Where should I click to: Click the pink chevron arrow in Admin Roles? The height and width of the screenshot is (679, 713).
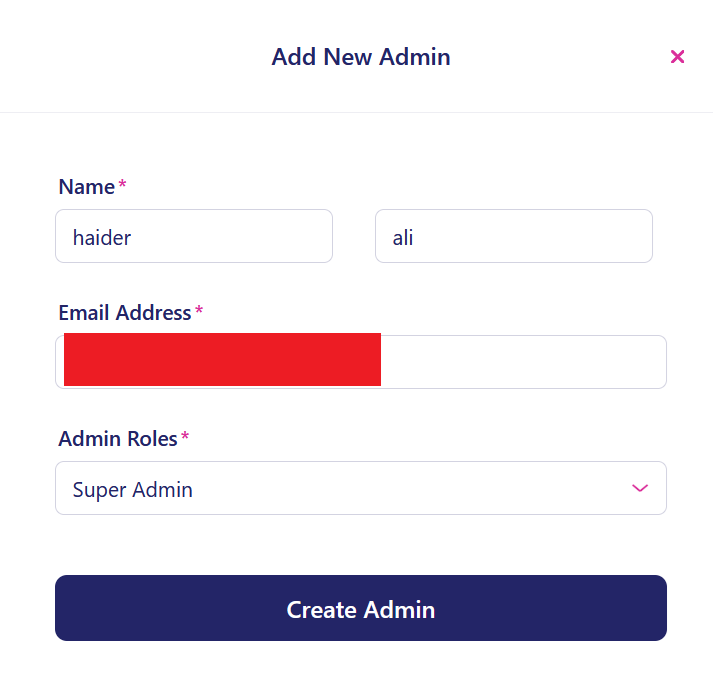pos(640,488)
